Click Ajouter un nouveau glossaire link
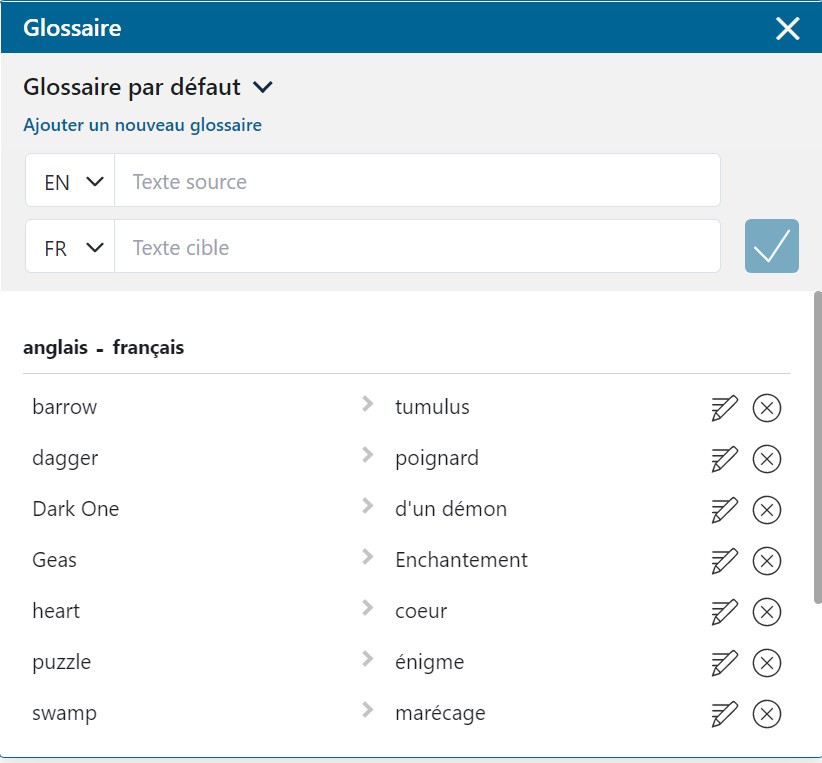The height and width of the screenshot is (763, 822). coord(143,125)
